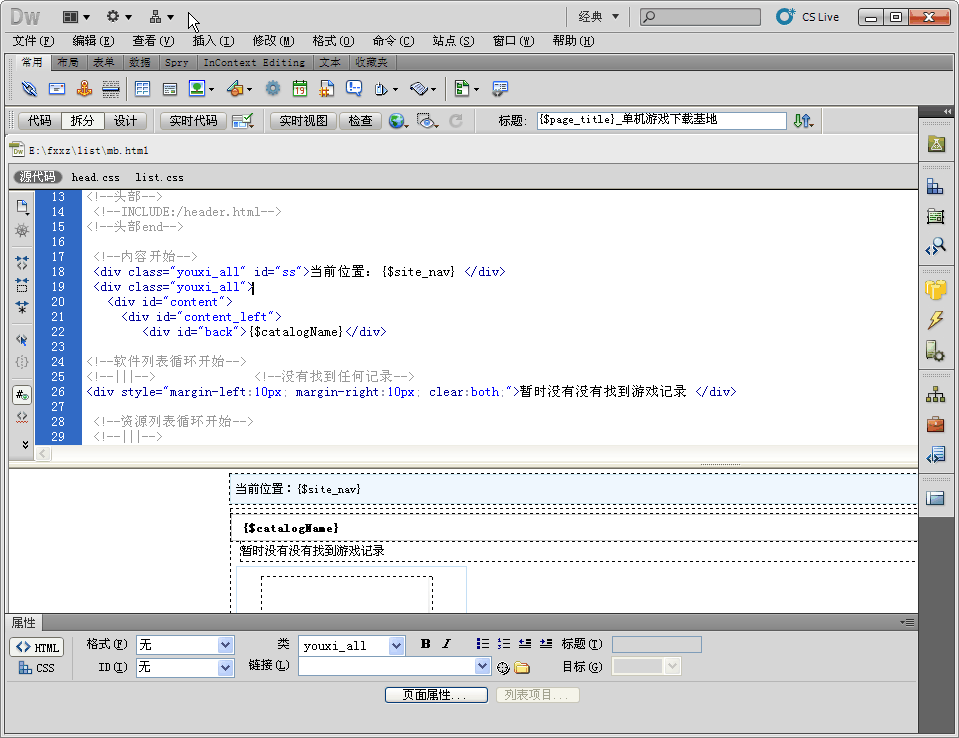Image resolution: width=959 pixels, height=738 pixels.
Task: Expand the 类 class dropdown showing youxi_all
Action: 396,645
